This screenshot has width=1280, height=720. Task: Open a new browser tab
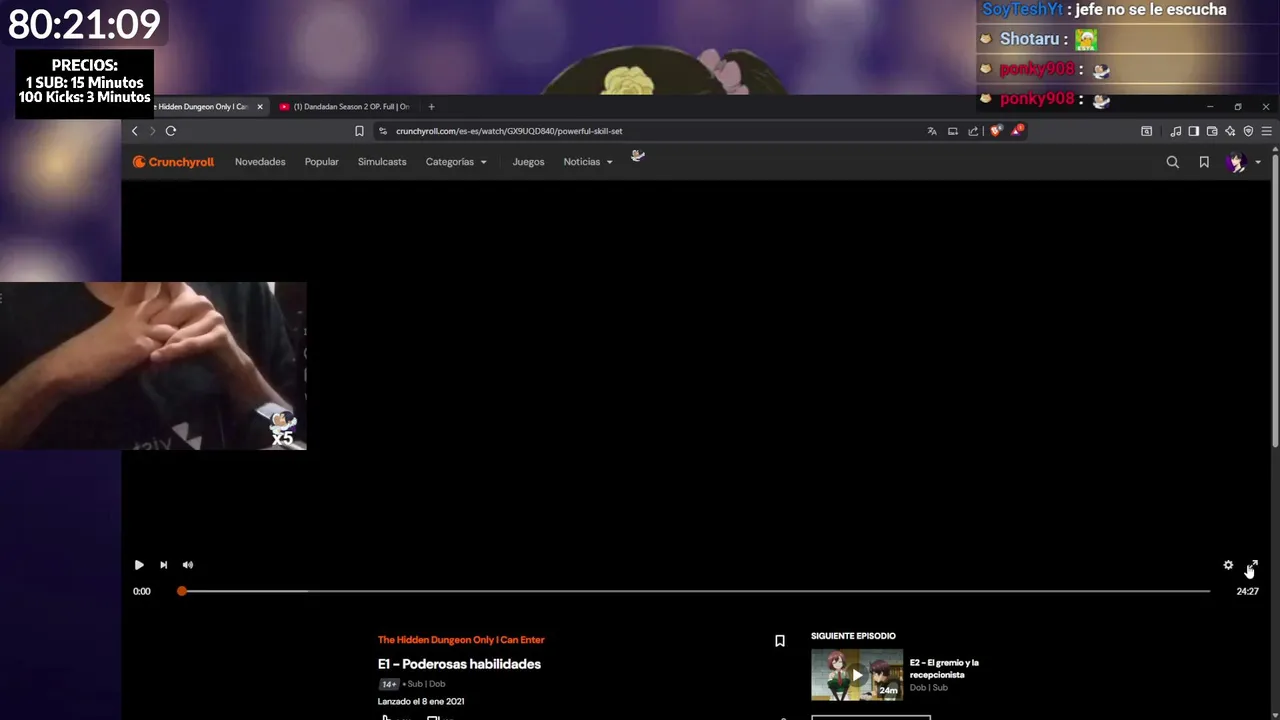coord(431,107)
